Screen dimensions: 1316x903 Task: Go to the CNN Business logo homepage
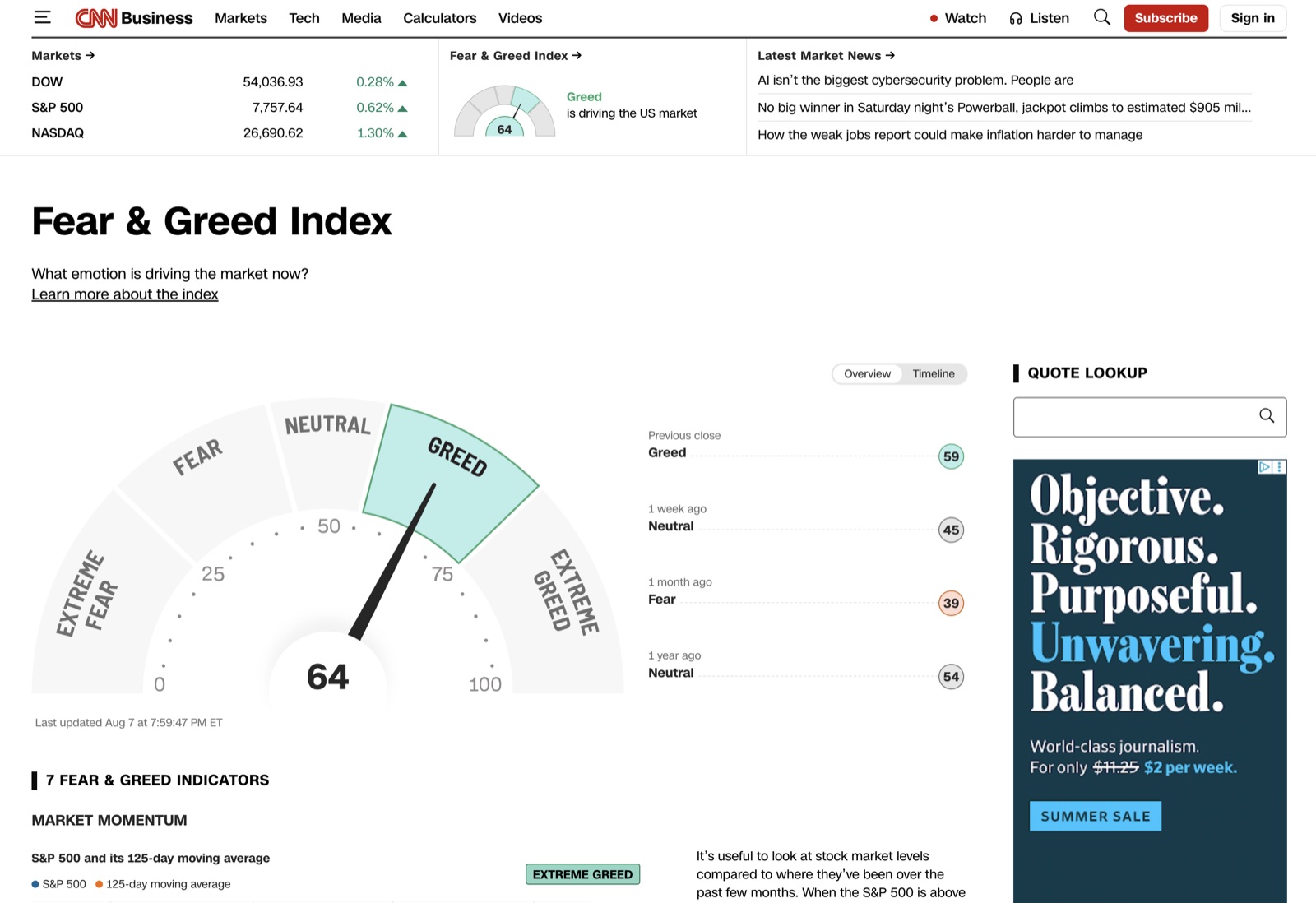point(134,18)
